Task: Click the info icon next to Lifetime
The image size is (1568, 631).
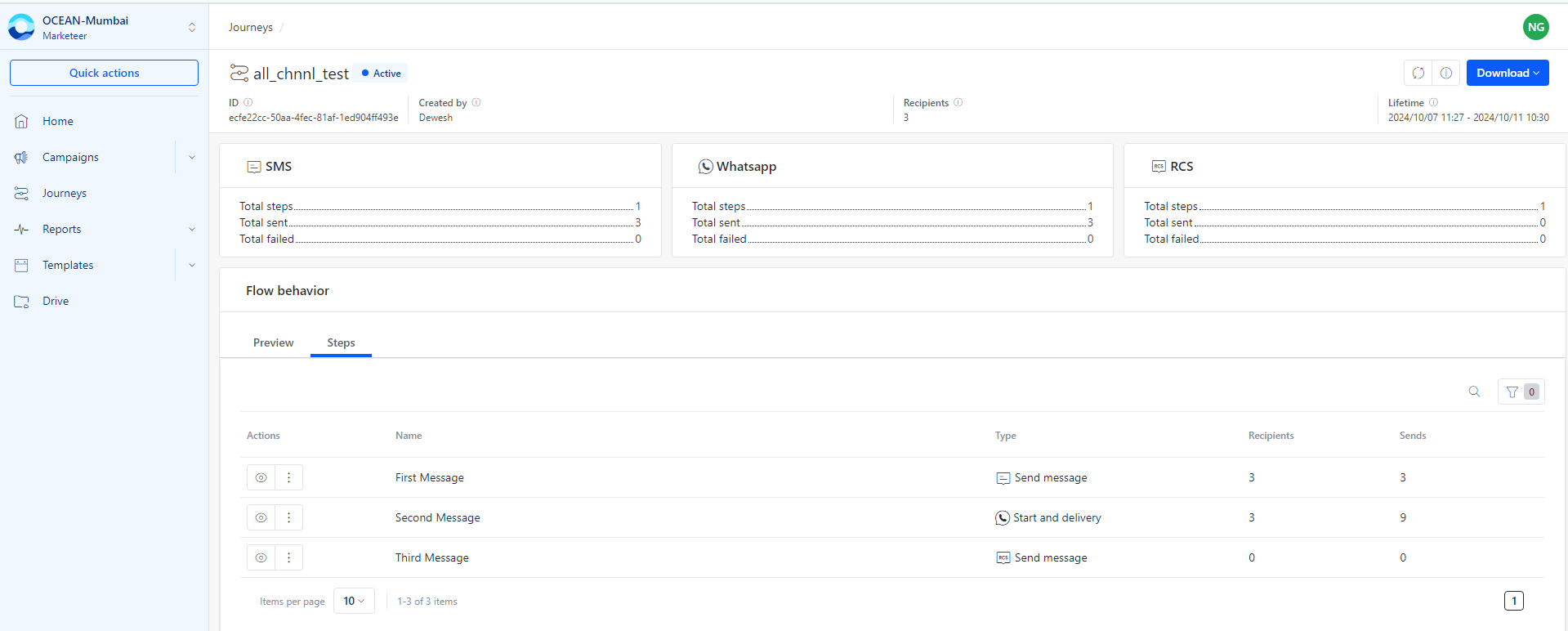Action: pyautogui.click(x=1433, y=102)
